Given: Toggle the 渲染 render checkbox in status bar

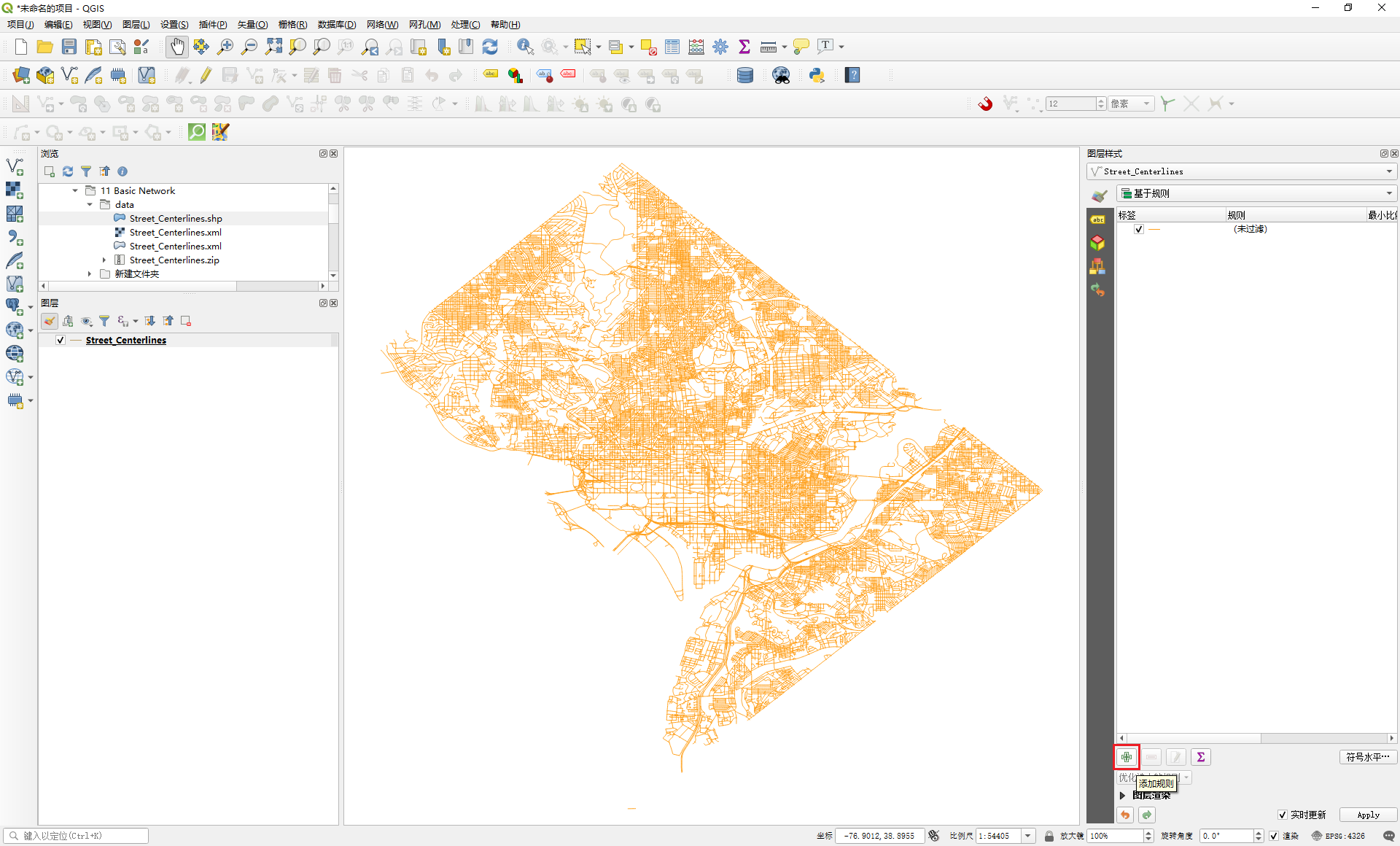Looking at the screenshot, I should (x=1274, y=836).
